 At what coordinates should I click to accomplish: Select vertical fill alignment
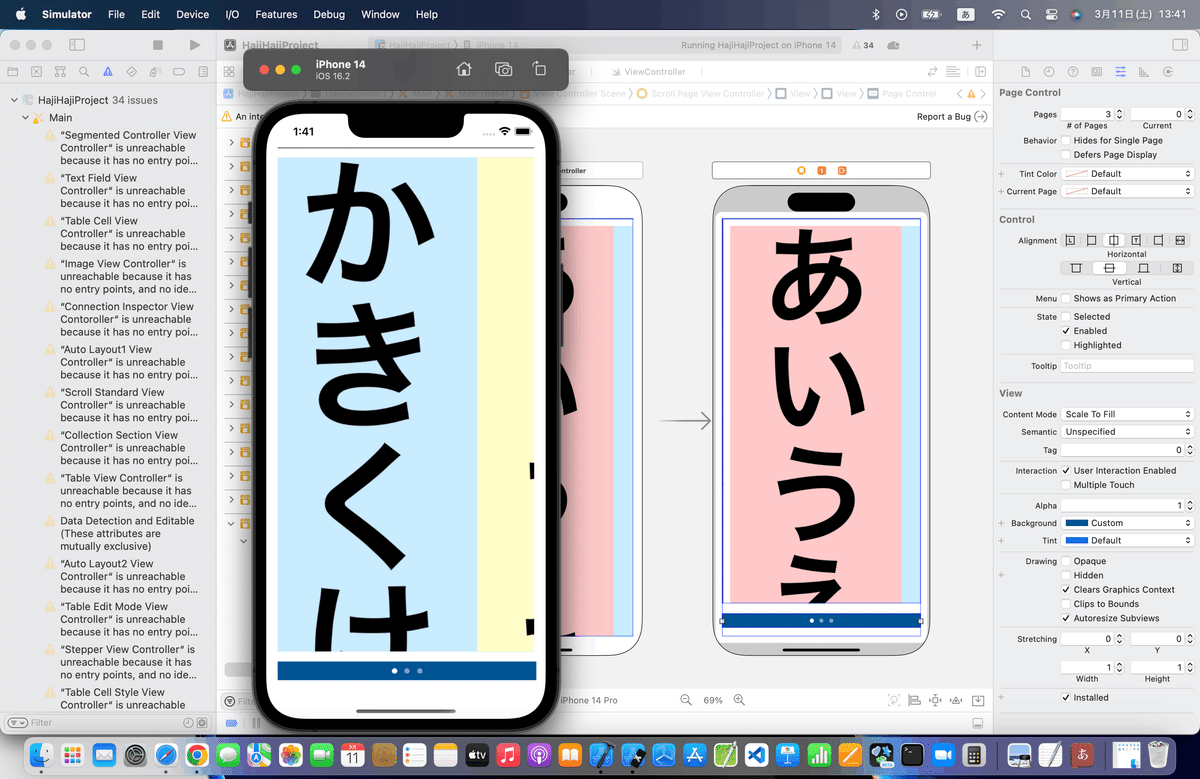tap(1177, 268)
